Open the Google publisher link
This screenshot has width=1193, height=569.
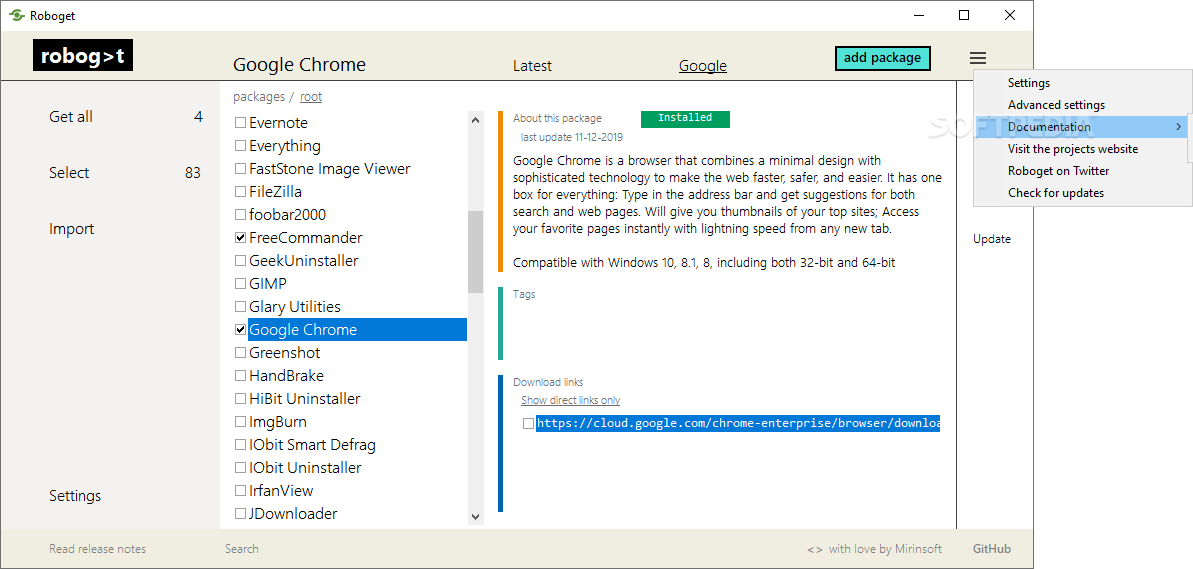(702, 66)
